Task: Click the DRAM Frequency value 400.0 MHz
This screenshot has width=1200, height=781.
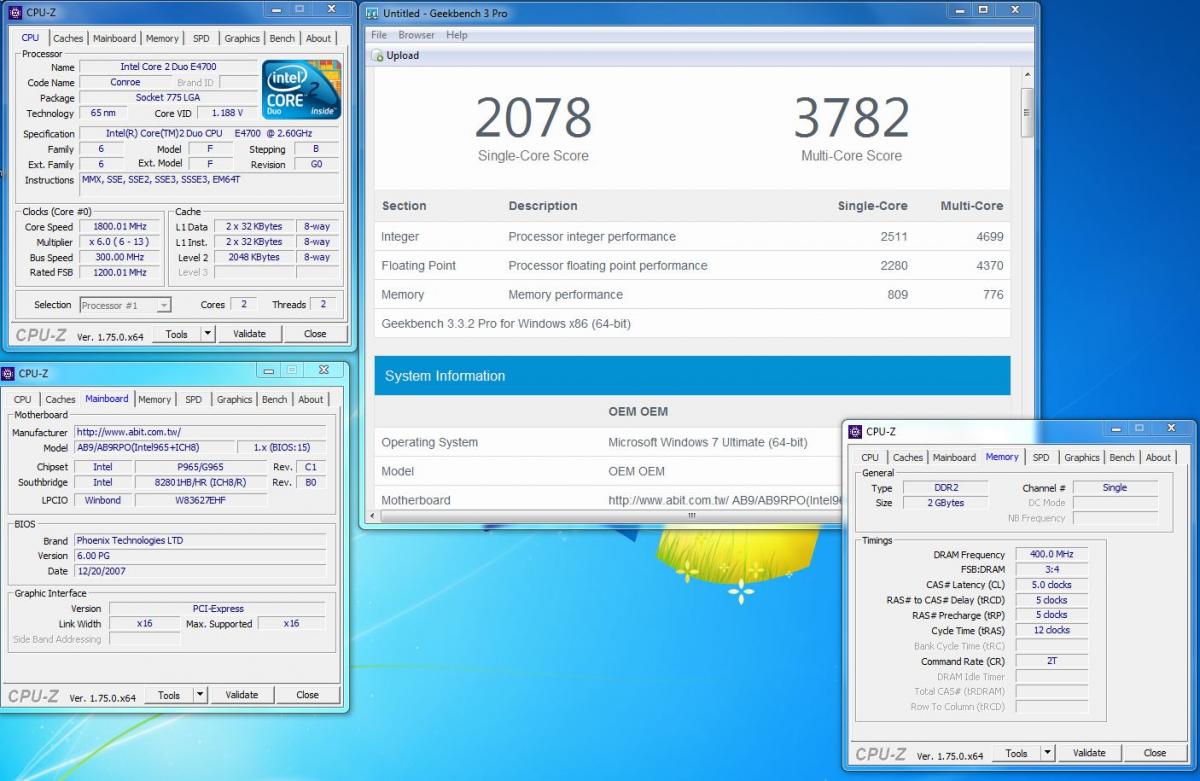Action: (x=1051, y=554)
